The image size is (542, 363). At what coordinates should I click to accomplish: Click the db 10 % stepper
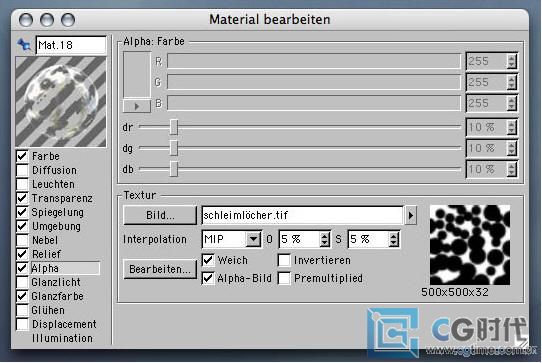pos(512,169)
